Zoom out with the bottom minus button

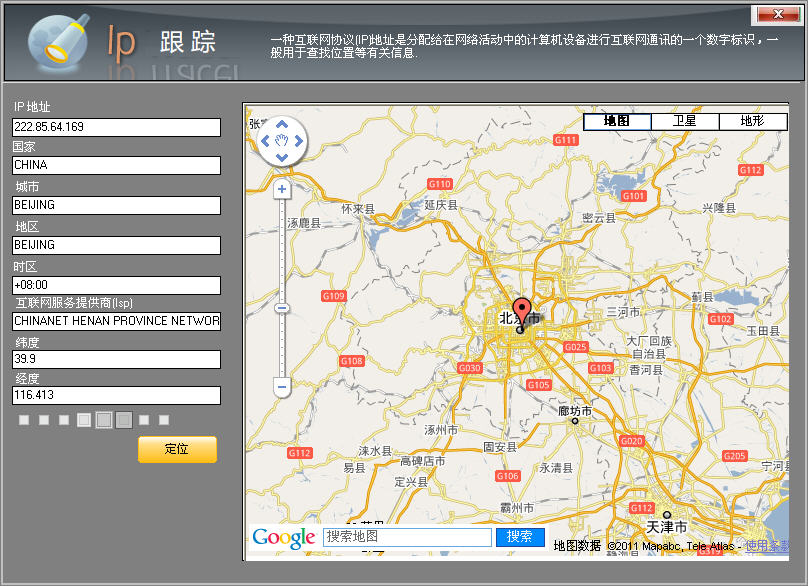(282, 386)
